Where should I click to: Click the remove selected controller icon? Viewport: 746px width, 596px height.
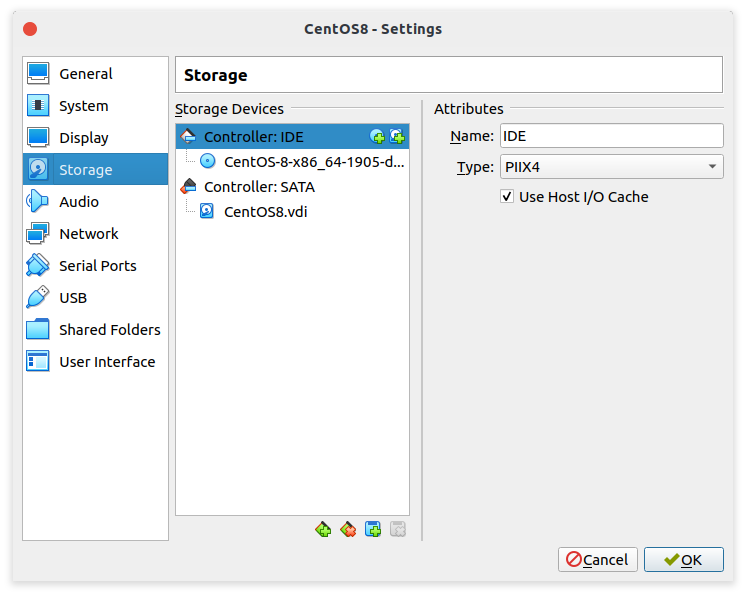(x=348, y=529)
